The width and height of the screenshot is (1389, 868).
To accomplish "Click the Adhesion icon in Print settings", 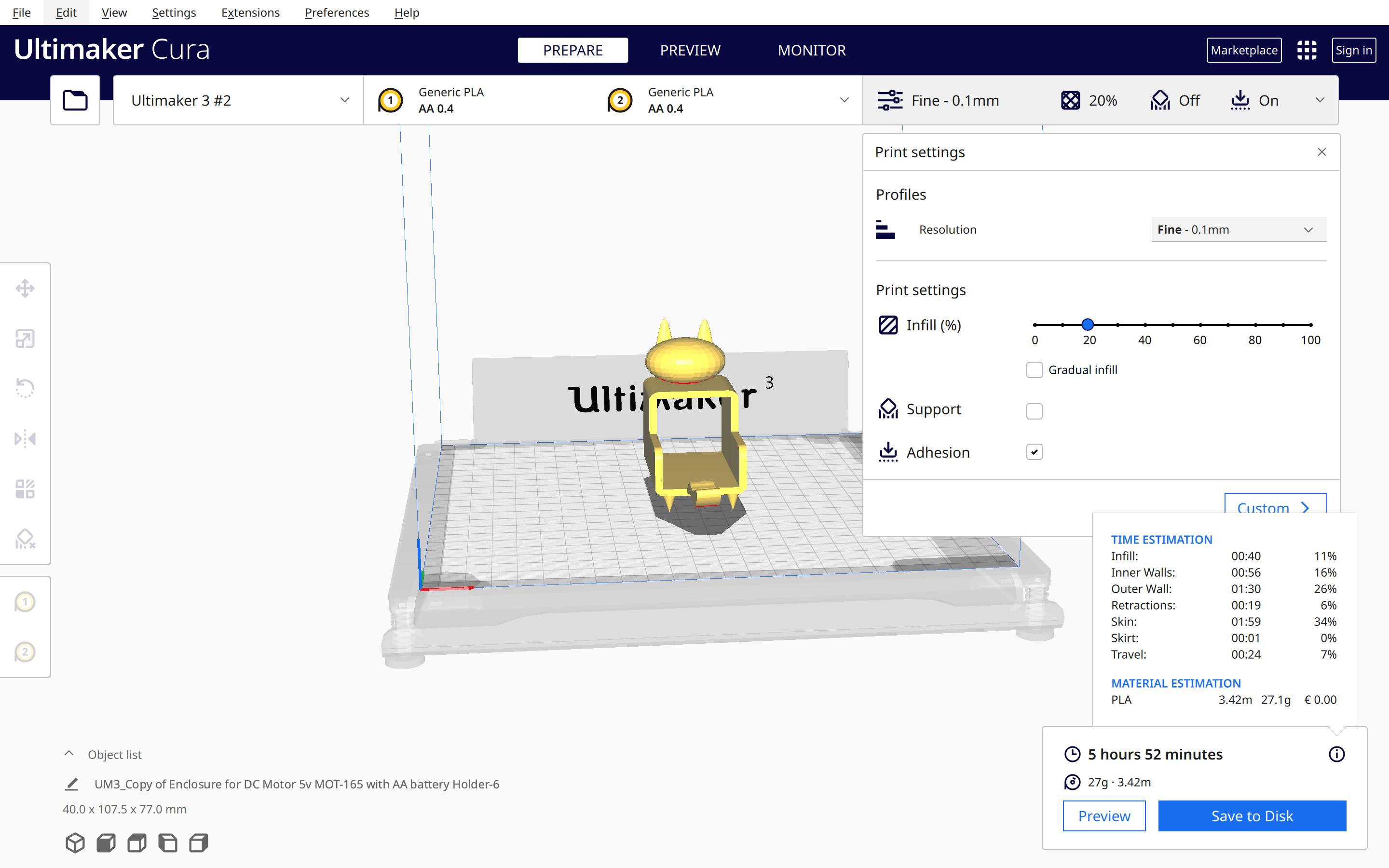I will point(888,452).
